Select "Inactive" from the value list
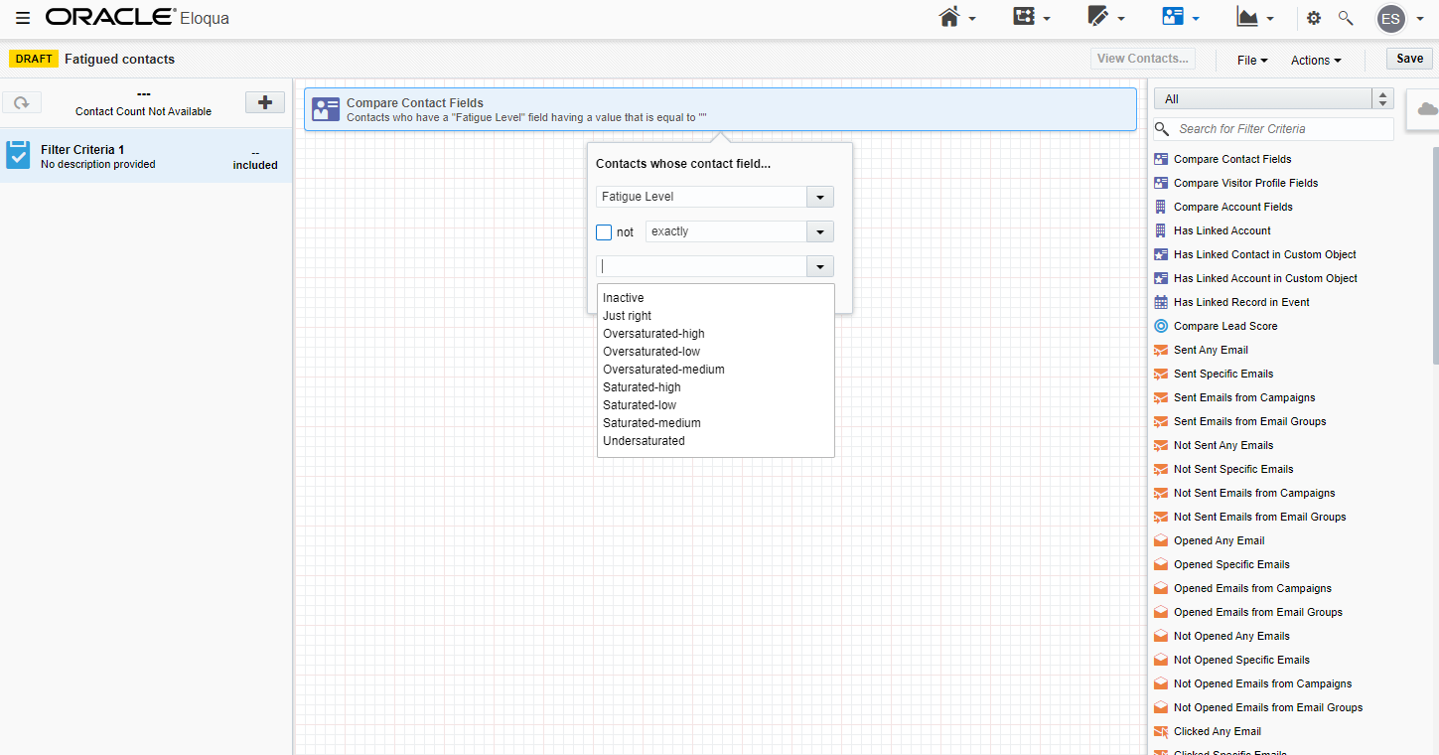The image size is (1439, 755). 623,297
